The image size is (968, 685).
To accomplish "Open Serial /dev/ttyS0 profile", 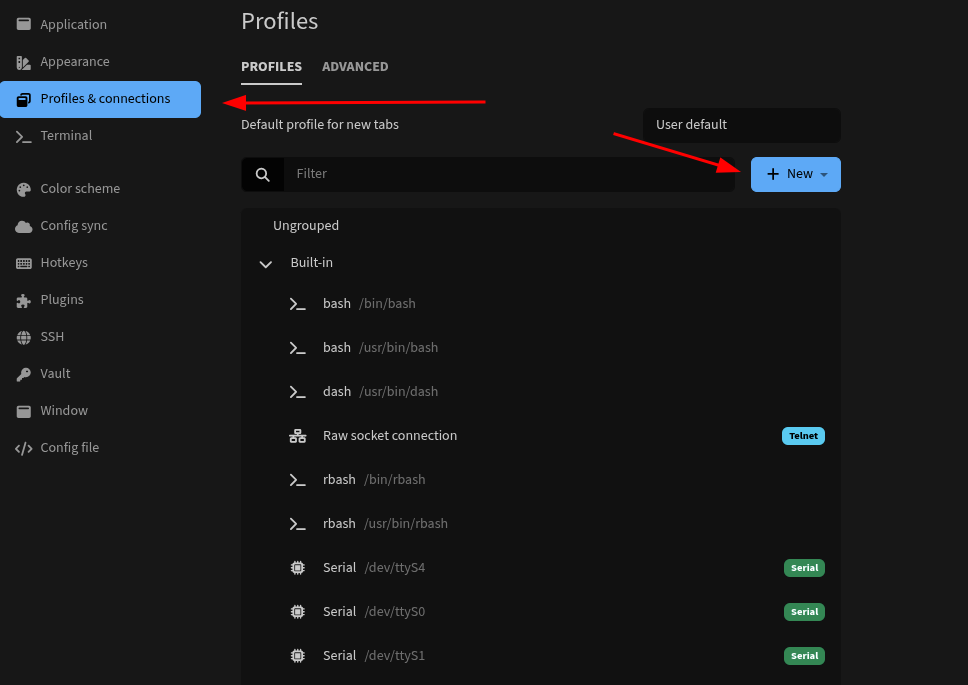I will tap(373, 612).
